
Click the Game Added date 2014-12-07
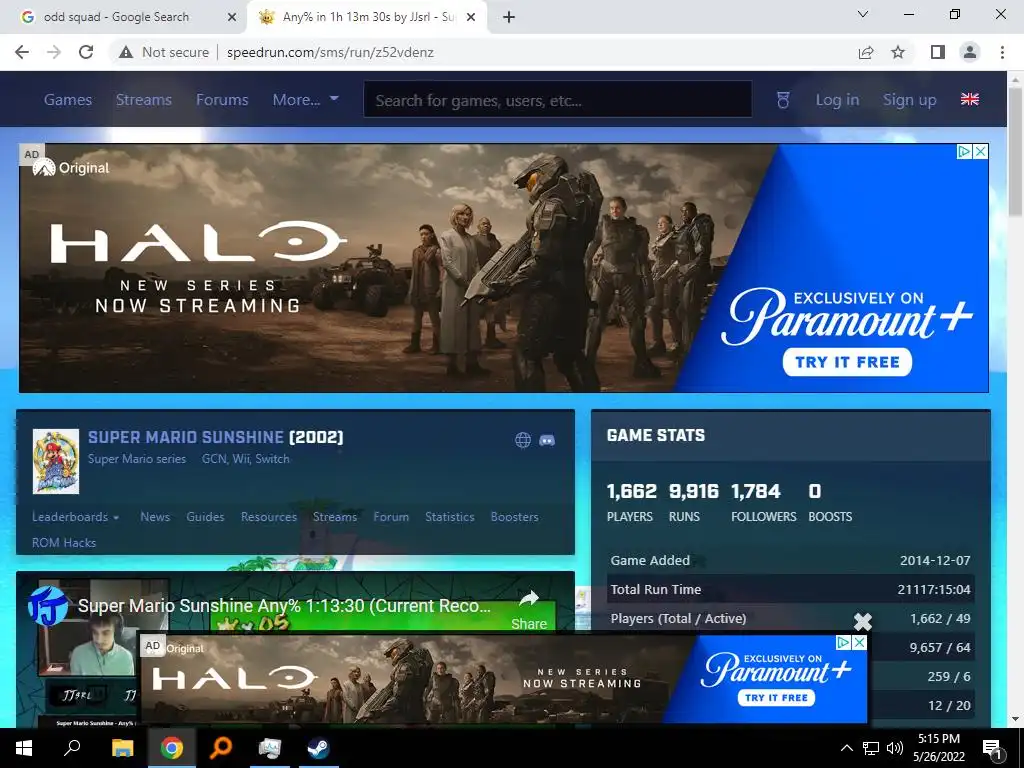pyautogui.click(x=935, y=560)
